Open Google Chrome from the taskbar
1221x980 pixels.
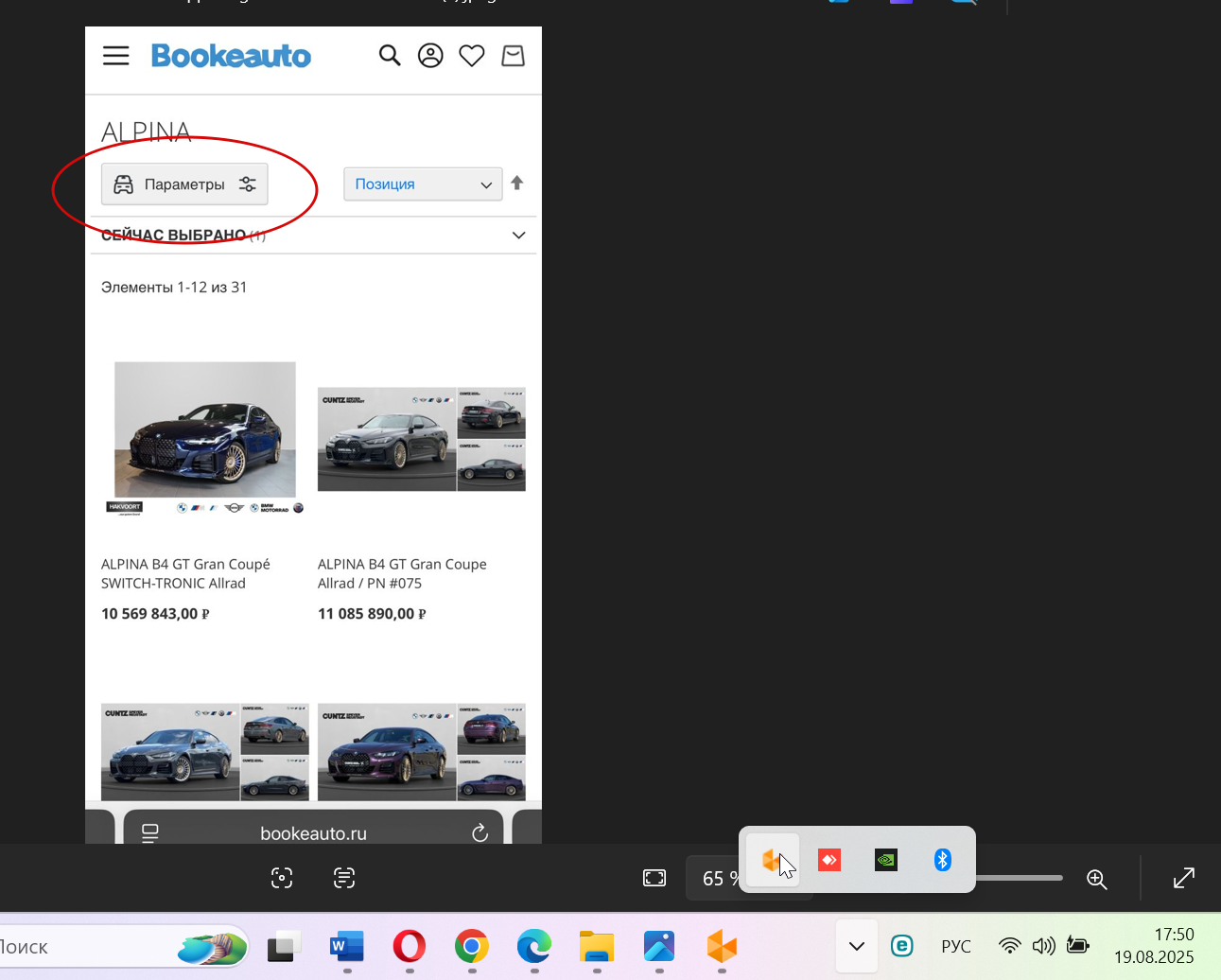click(472, 946)
